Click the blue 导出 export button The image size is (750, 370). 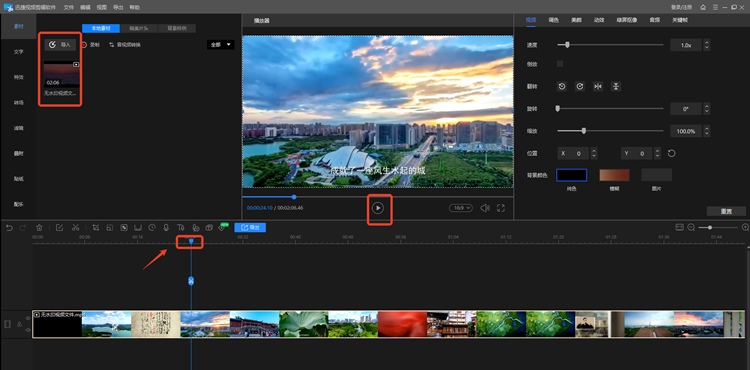pyautogui.click(x=250, y=228)
